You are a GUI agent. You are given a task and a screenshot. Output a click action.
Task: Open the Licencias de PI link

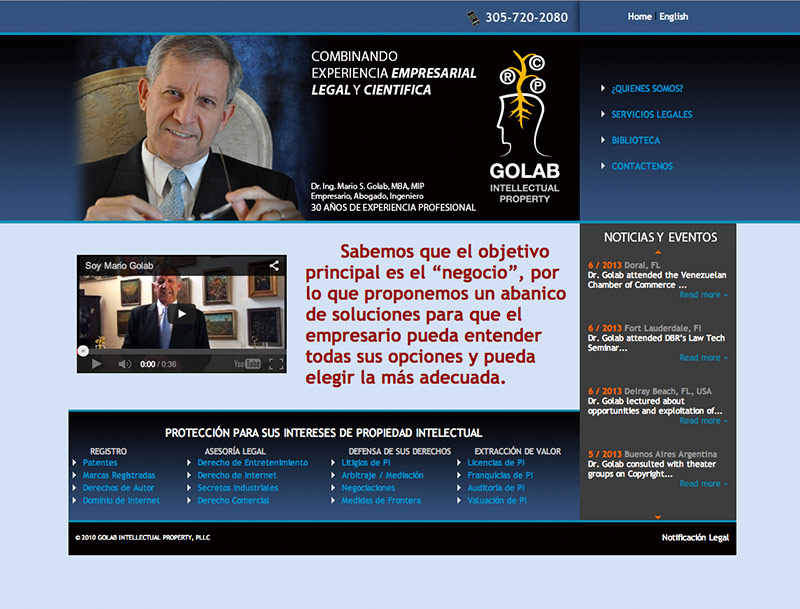(496, 463)
